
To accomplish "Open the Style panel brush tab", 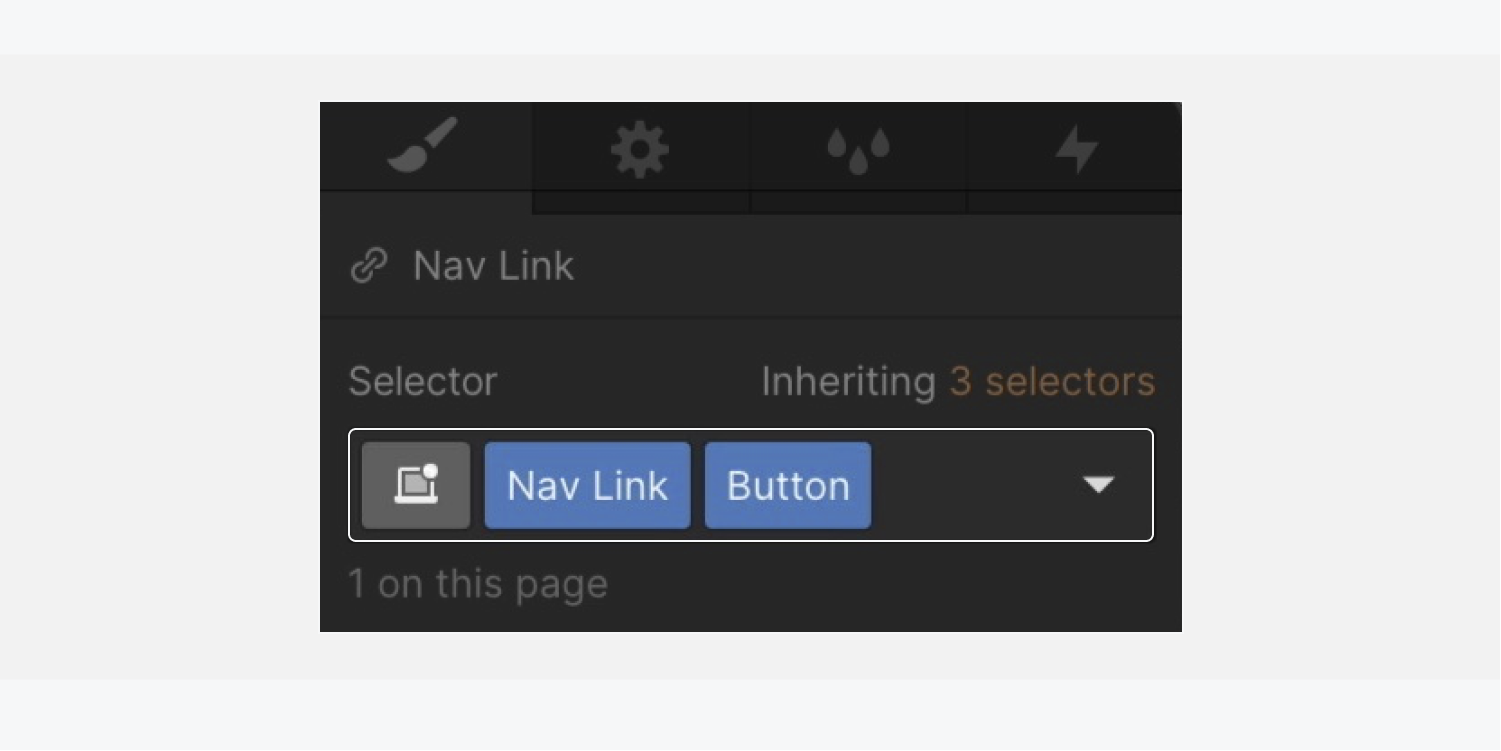I will 425,147.
